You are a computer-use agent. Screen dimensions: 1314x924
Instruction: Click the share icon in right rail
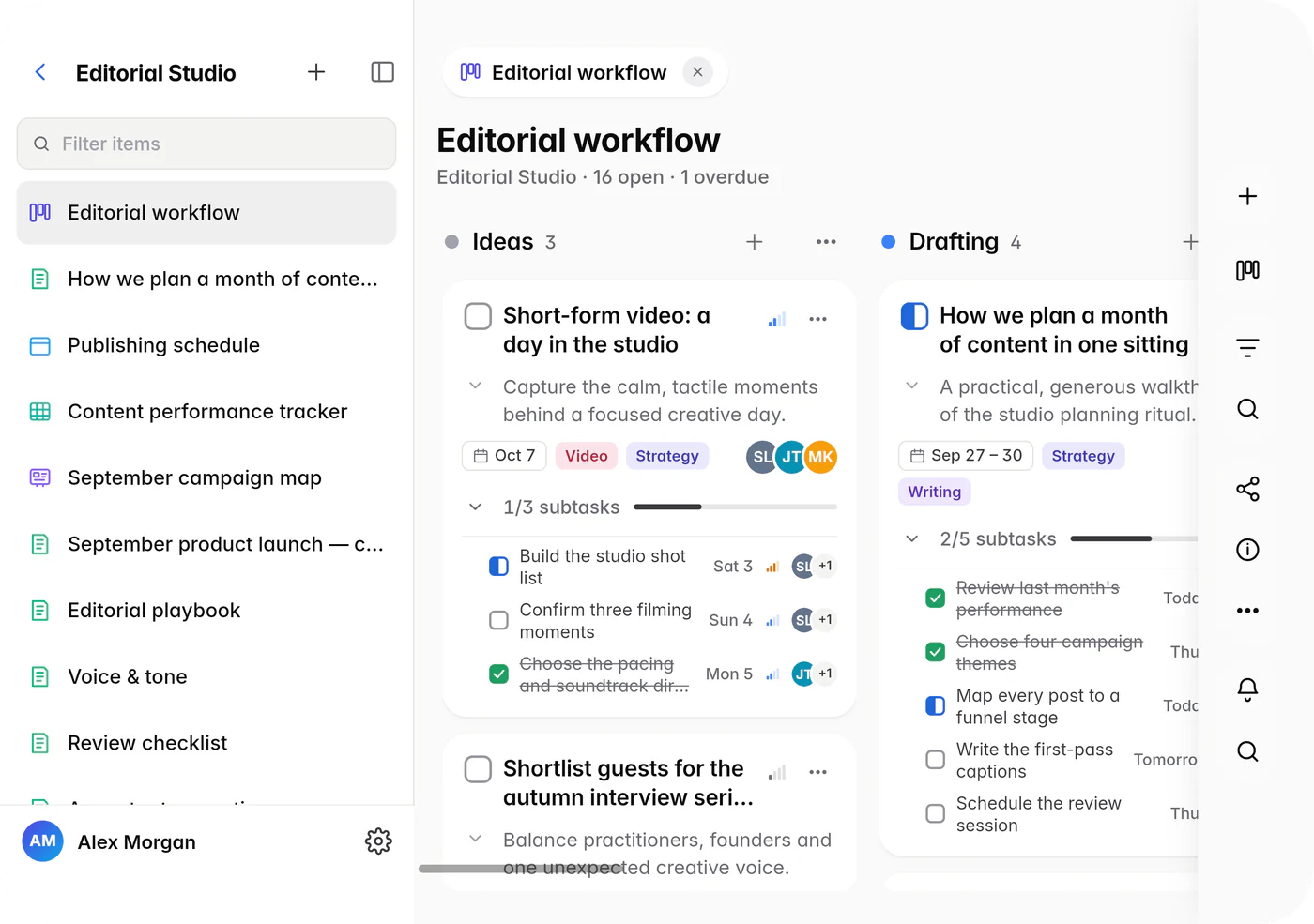coord(1247,489)
